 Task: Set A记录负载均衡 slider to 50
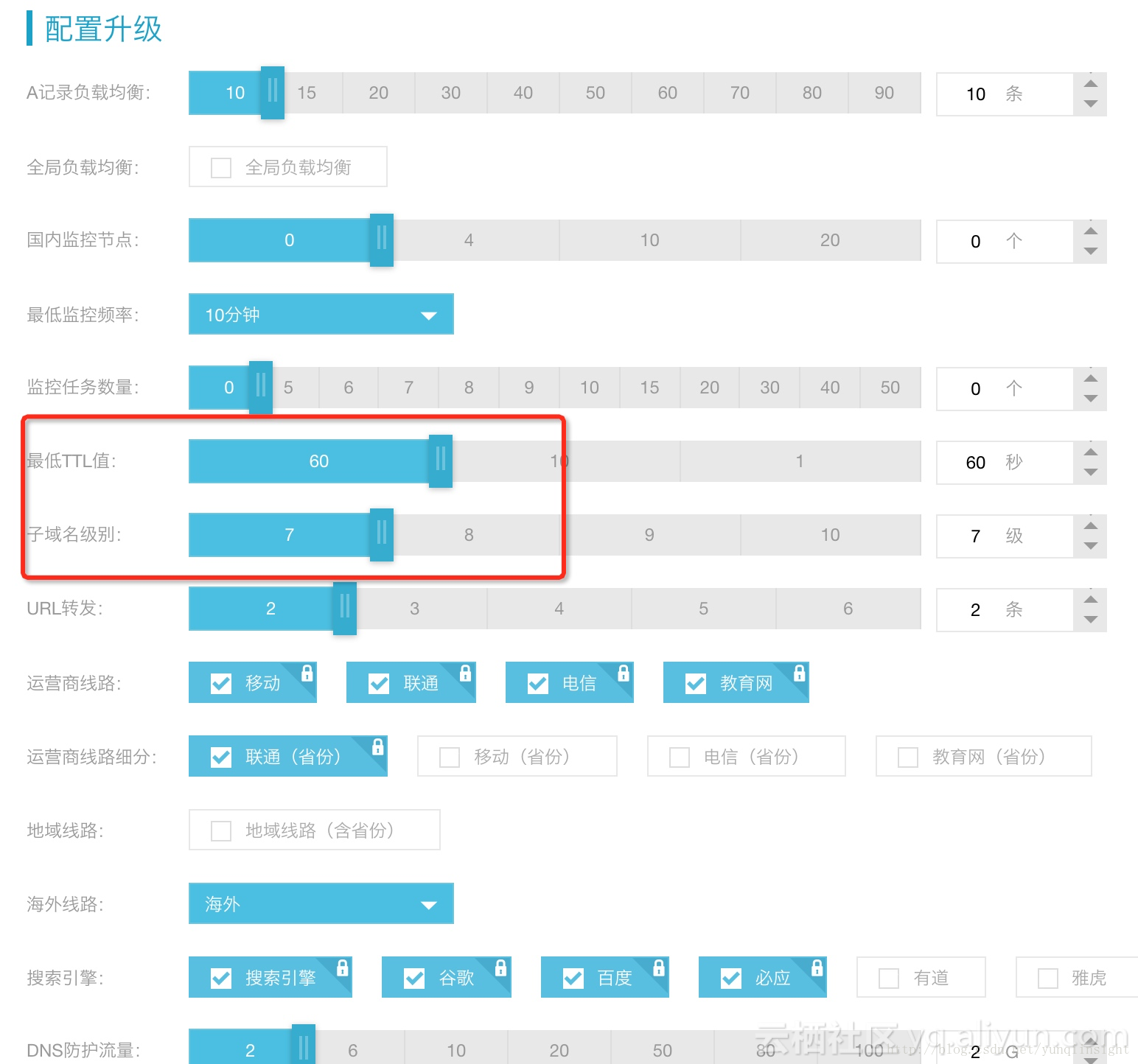click(596, 93)
